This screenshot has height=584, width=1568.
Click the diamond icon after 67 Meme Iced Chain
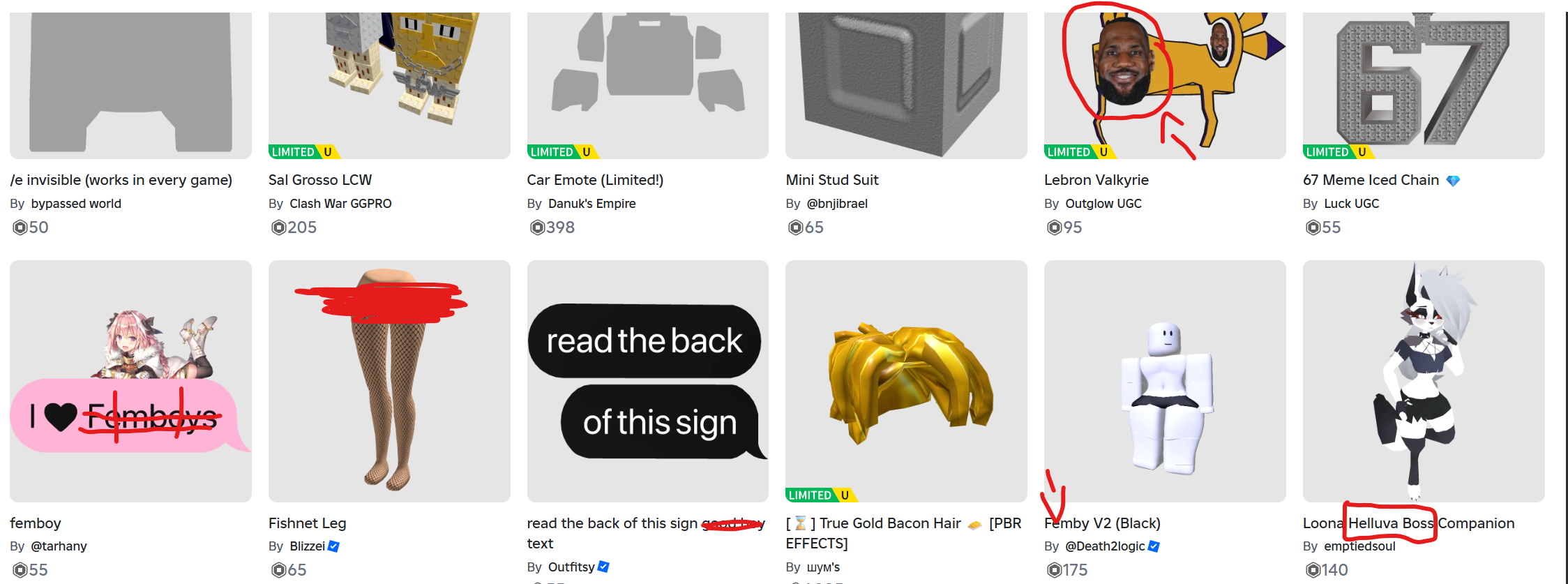pyautogui.click(x=1453, y=181)
